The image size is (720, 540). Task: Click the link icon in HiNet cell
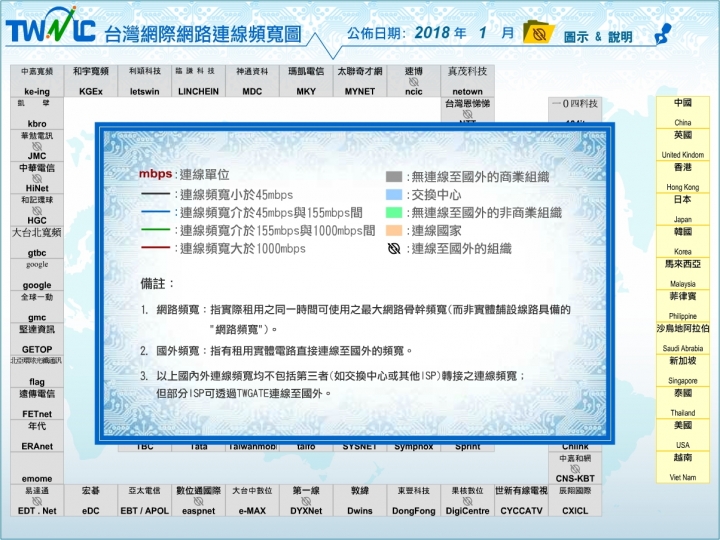click(x=37, y=178)
